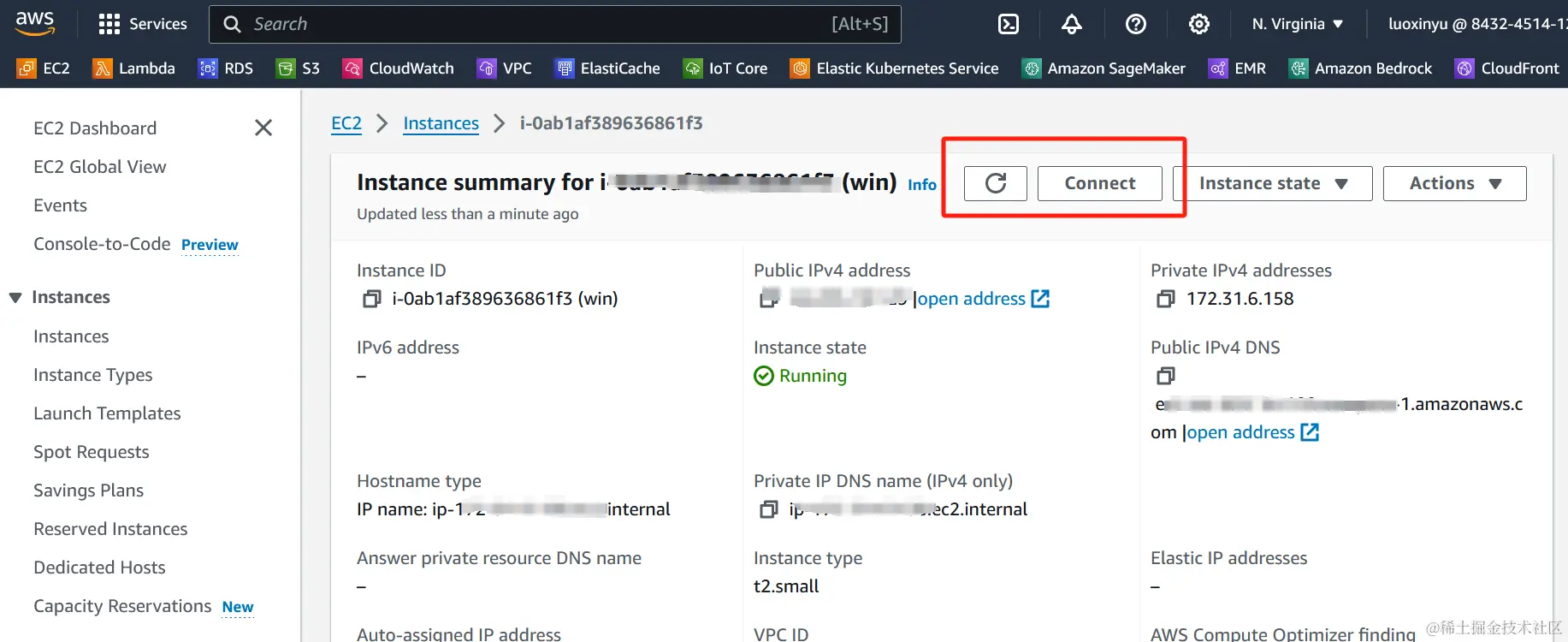
Task: Open Reserved Instances in sidebar
Action: pyautogui.click(x=110, y=529)
